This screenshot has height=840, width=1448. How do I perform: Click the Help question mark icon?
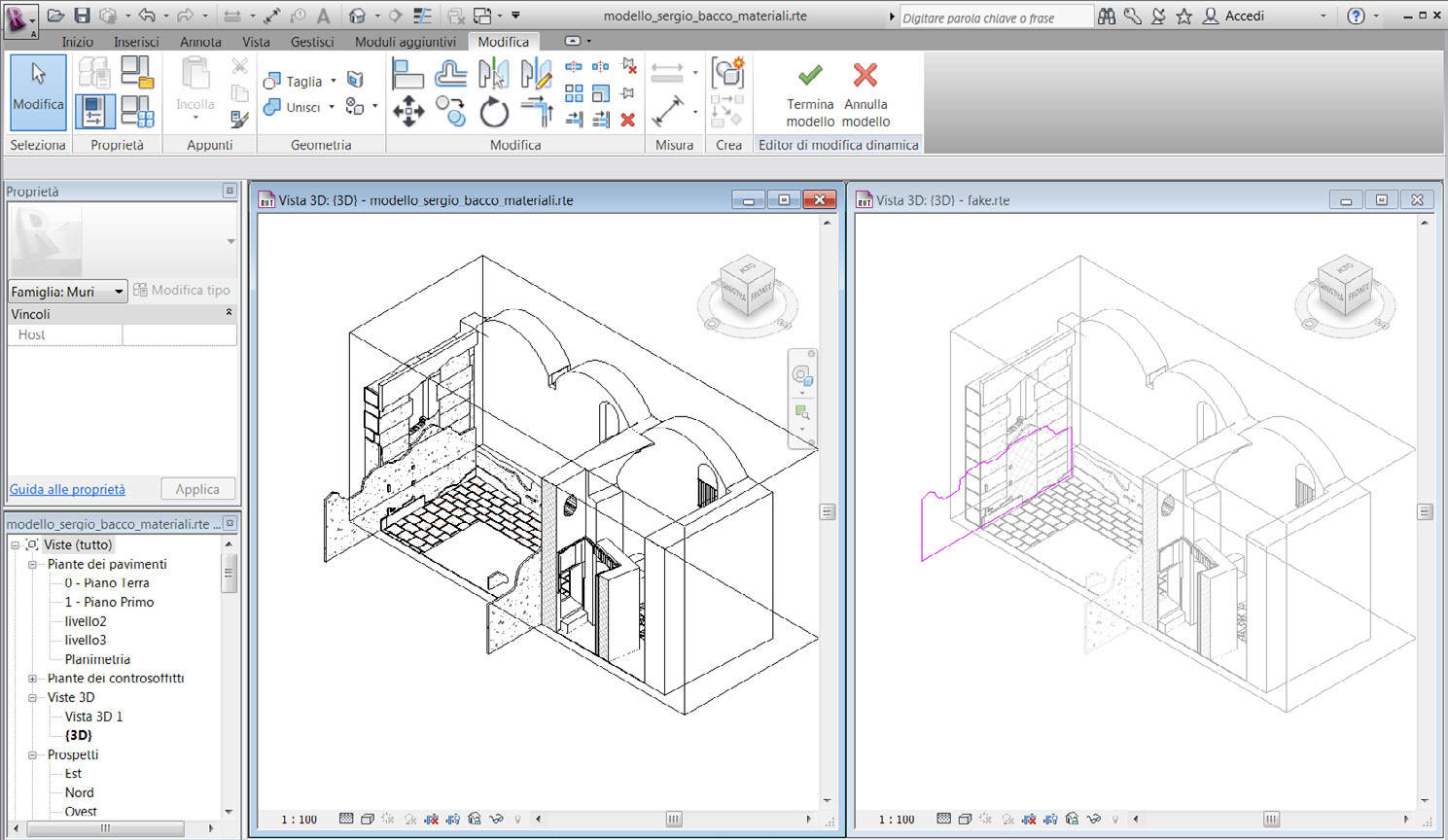(1356, 16)
